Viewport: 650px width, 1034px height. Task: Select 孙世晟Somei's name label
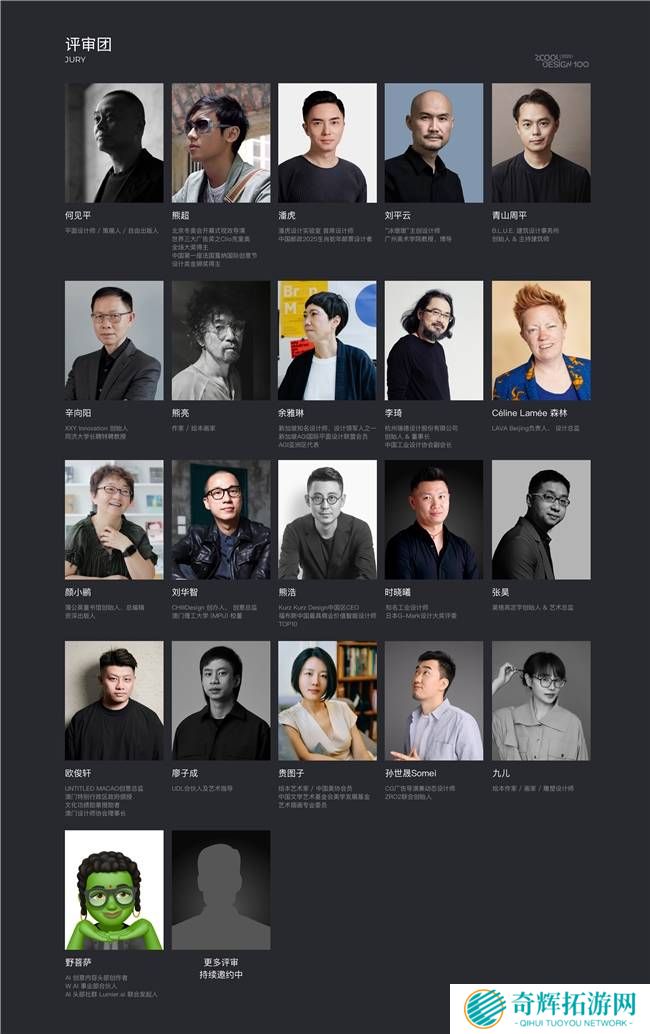tap(411, 774)
